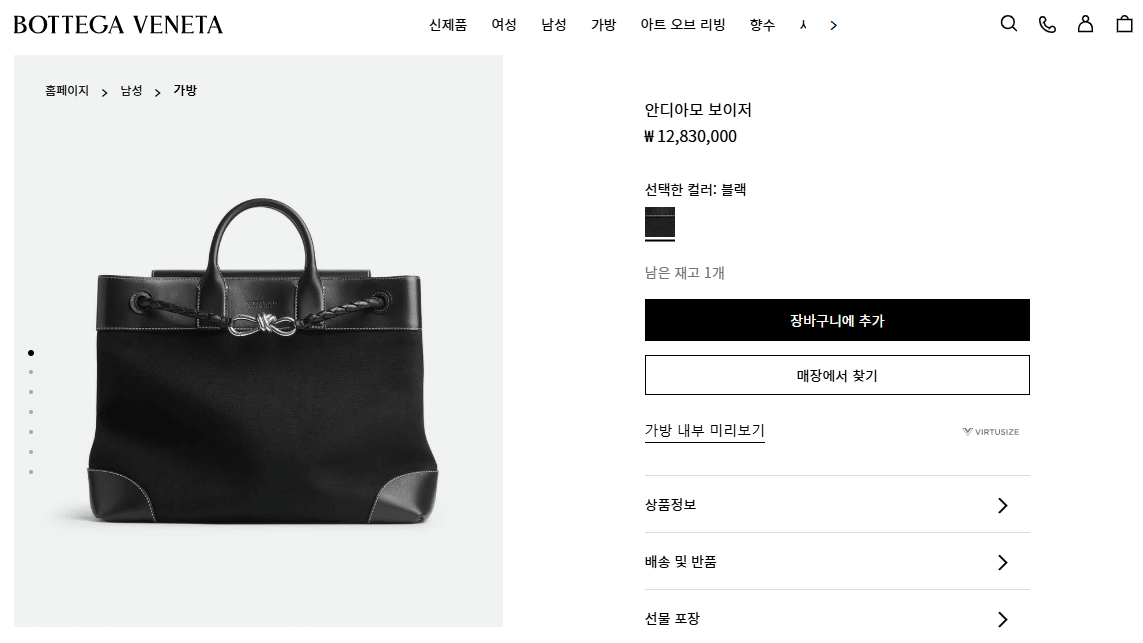Click the navigation scroll-right arrow
Viewport: 1143px width, 643px height.
click(x=833, y=26)
